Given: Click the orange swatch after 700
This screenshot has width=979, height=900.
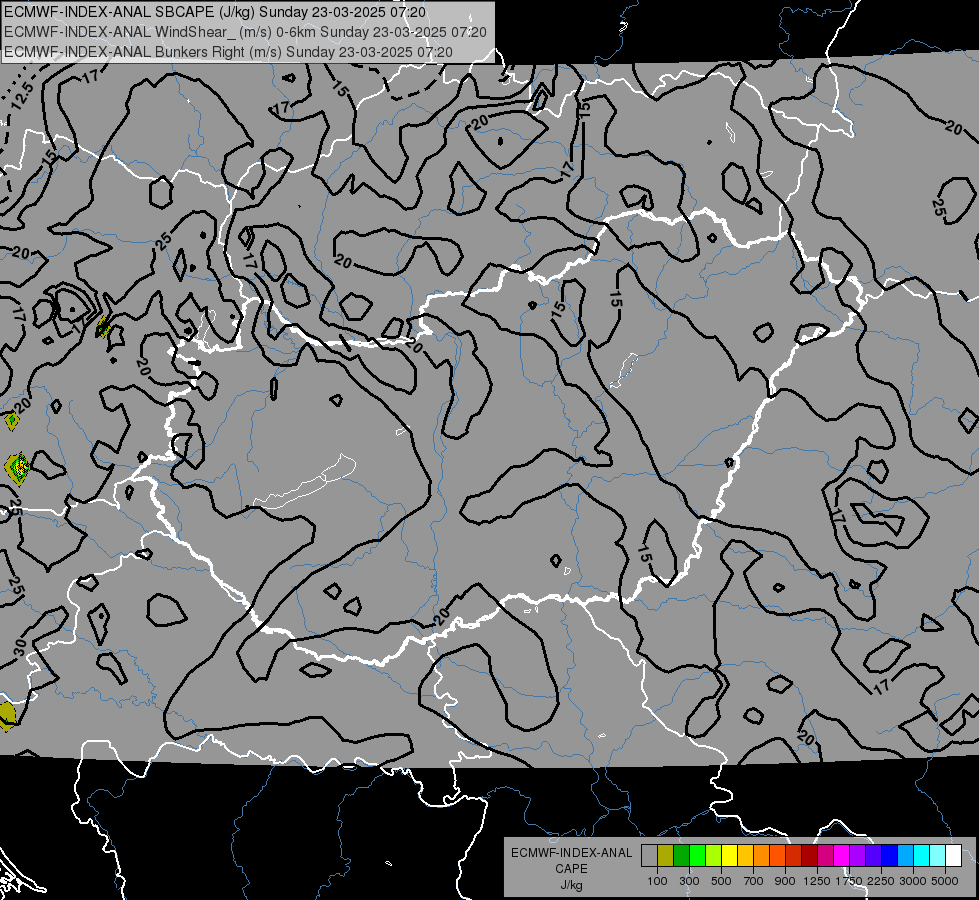Looking at the screenshot, I should (x=761, y=856).
